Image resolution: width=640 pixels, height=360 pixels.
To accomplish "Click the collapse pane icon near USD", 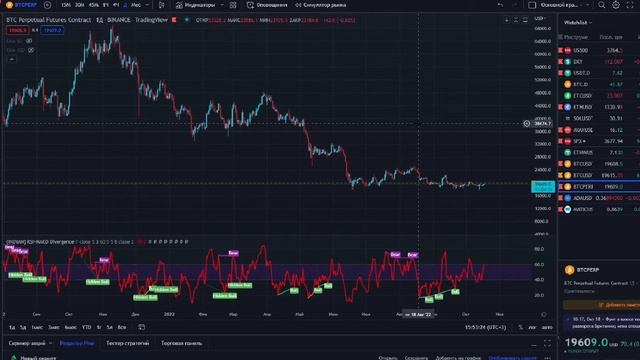I will coord(516,20).
